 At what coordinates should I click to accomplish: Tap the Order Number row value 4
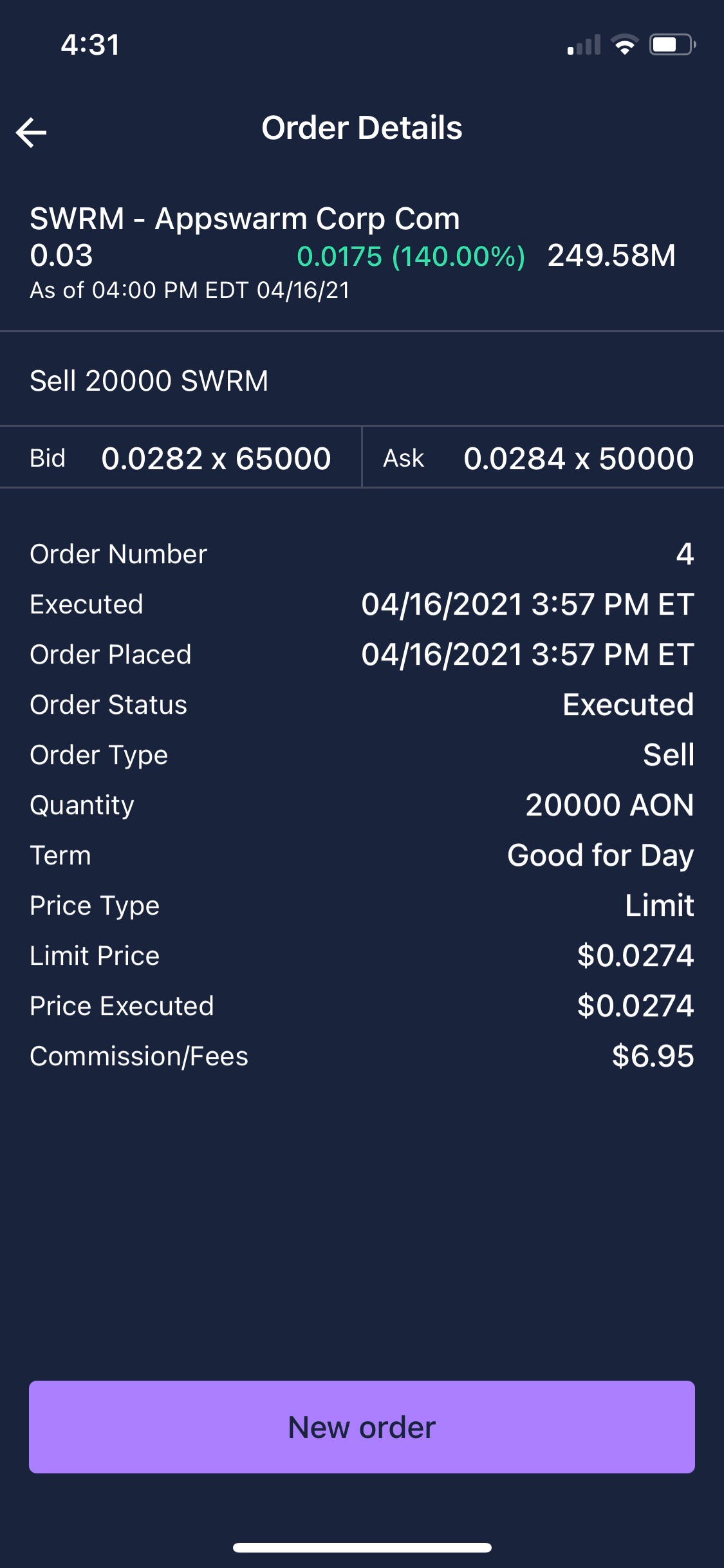[x=685, y=554]
